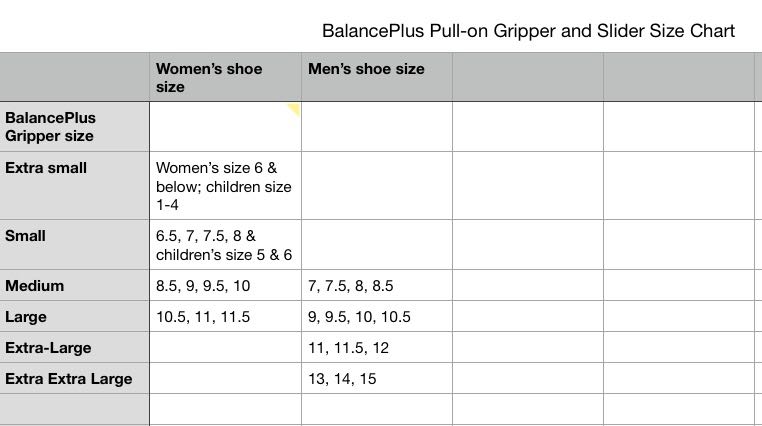Select the cell containing 11, 11.5, 12

pyautogui.click(x=376, y=348)
